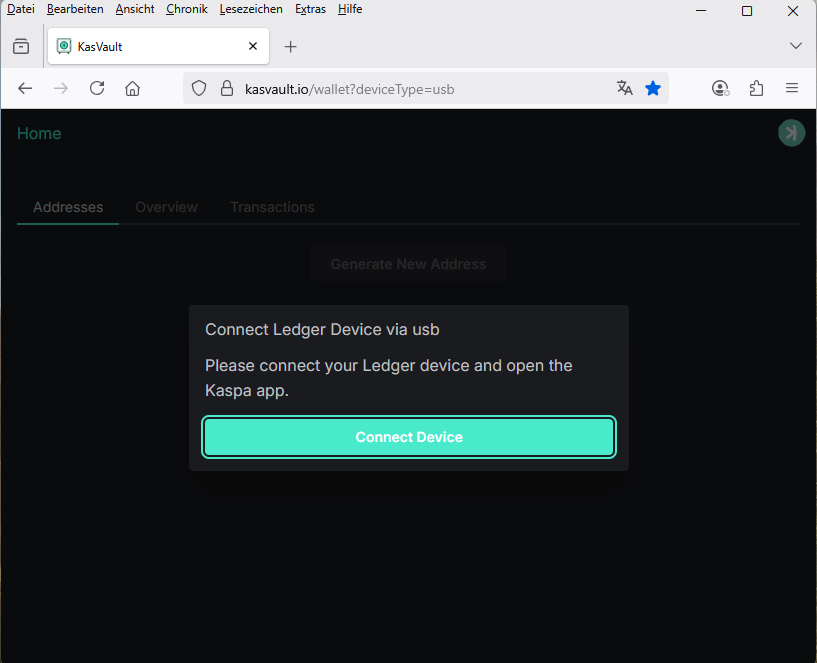The width and height of the screenshot is (817, 663).
Task: Open the browser home page
Action: pos(132,89)
